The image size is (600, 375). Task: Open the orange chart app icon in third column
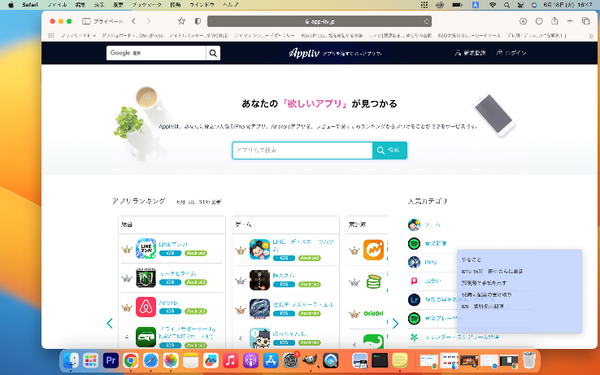(373, 250)
